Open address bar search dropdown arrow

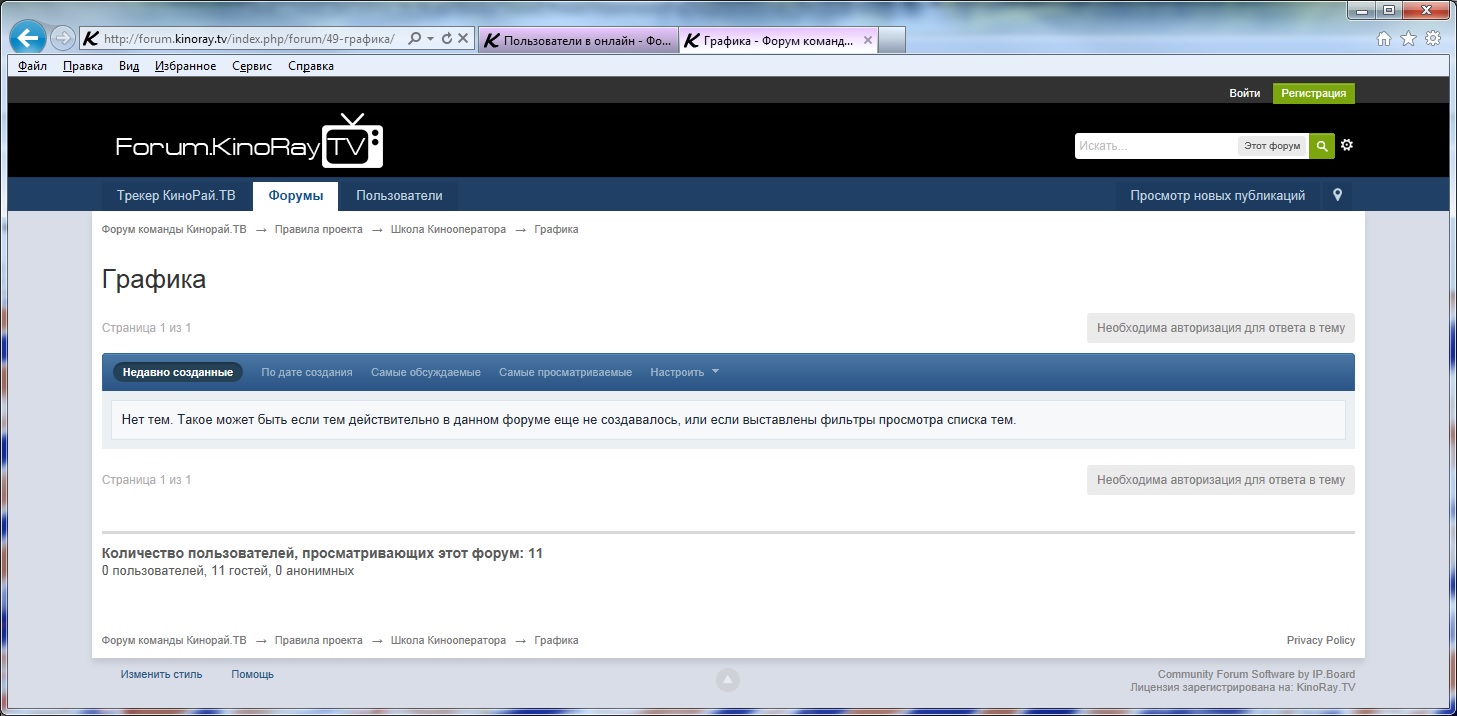(x=430, y=39)
